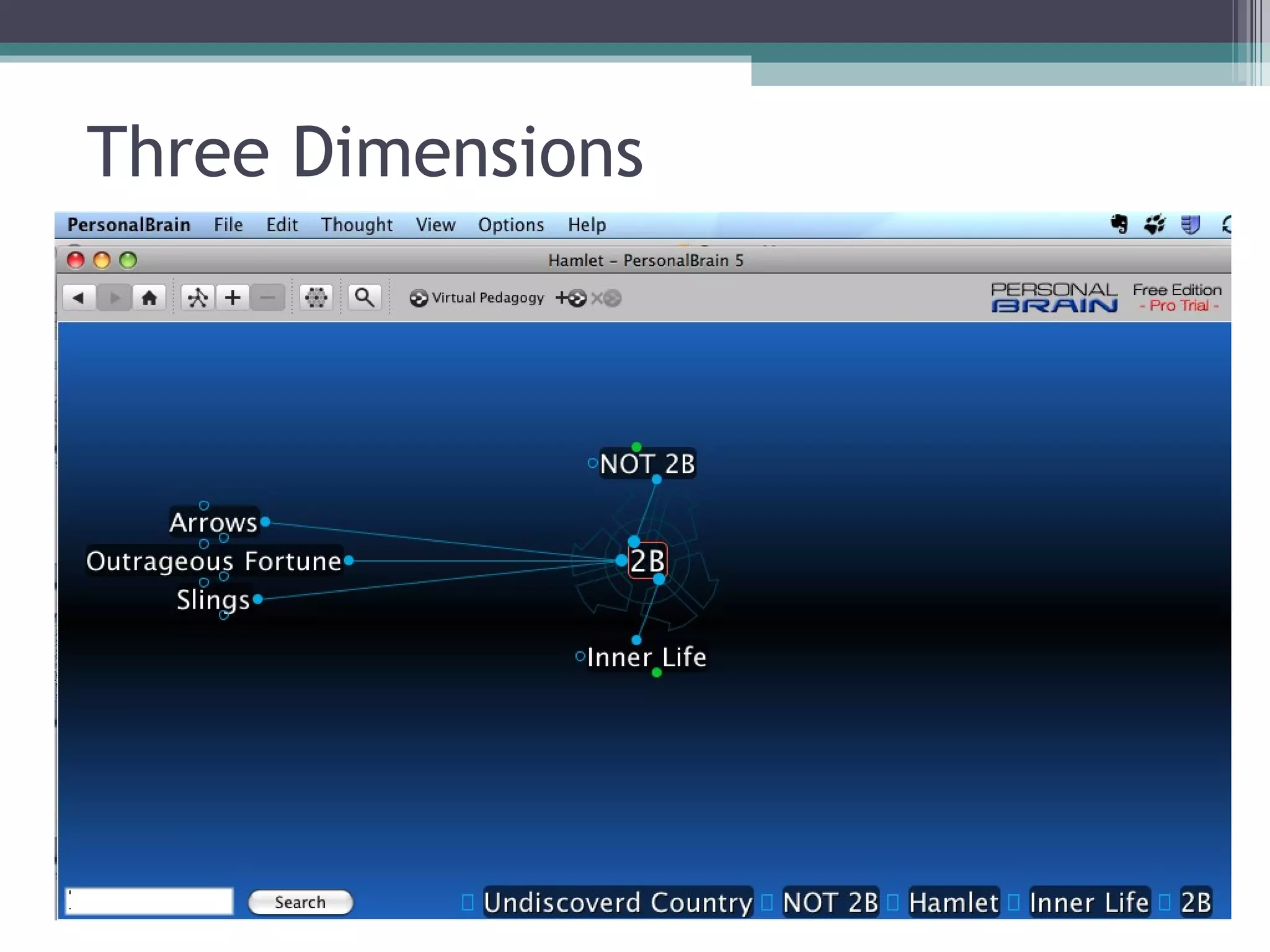Image resolution: width=1270 pixels, height=952 pixels.
Task: Select the Arrows thought
Action: click(213, 522)
